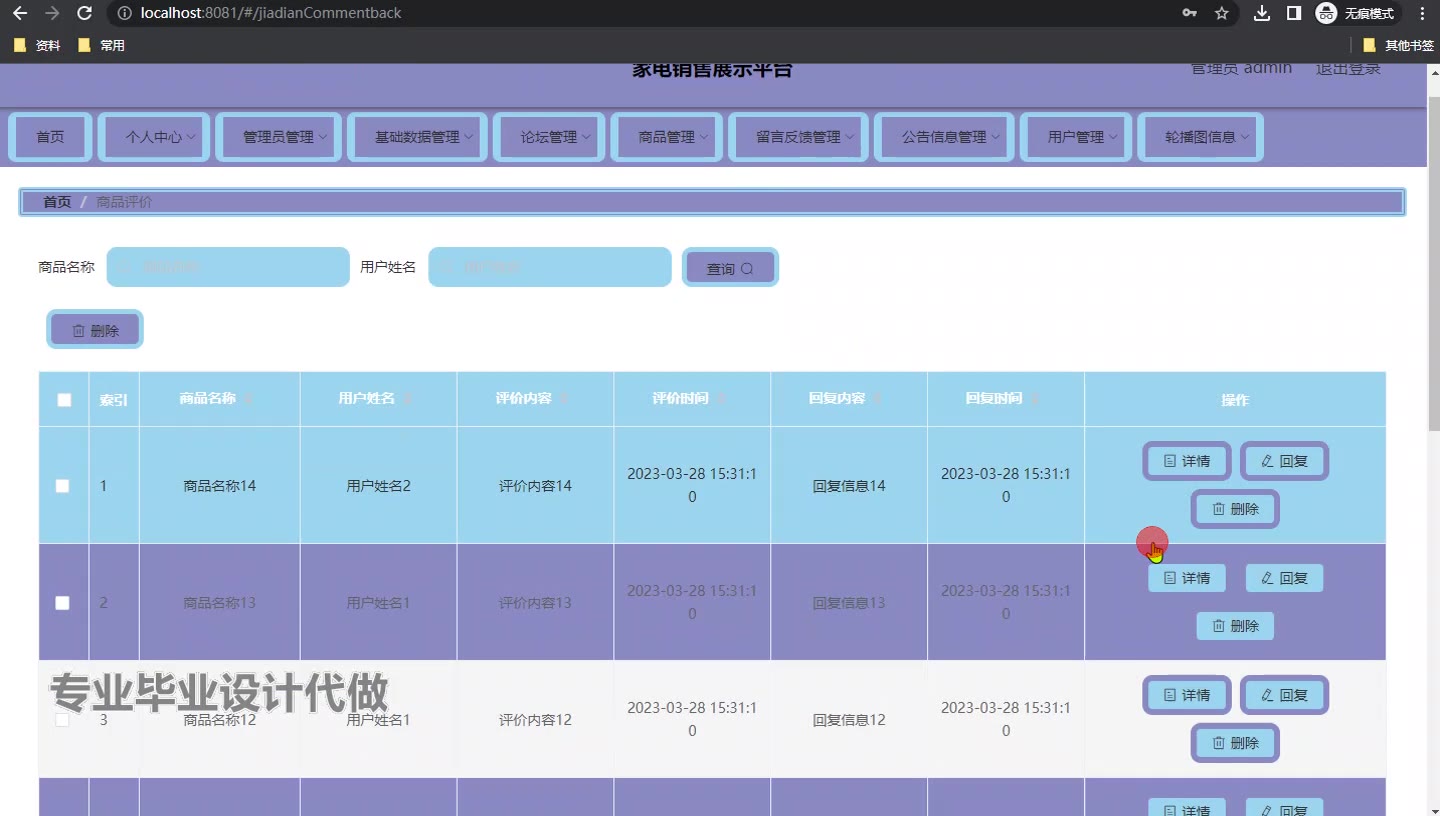Expand the 公告信息管理 menu
Image resolution: width=1440 pixels, height=816 pixels.
click(945, 137)
